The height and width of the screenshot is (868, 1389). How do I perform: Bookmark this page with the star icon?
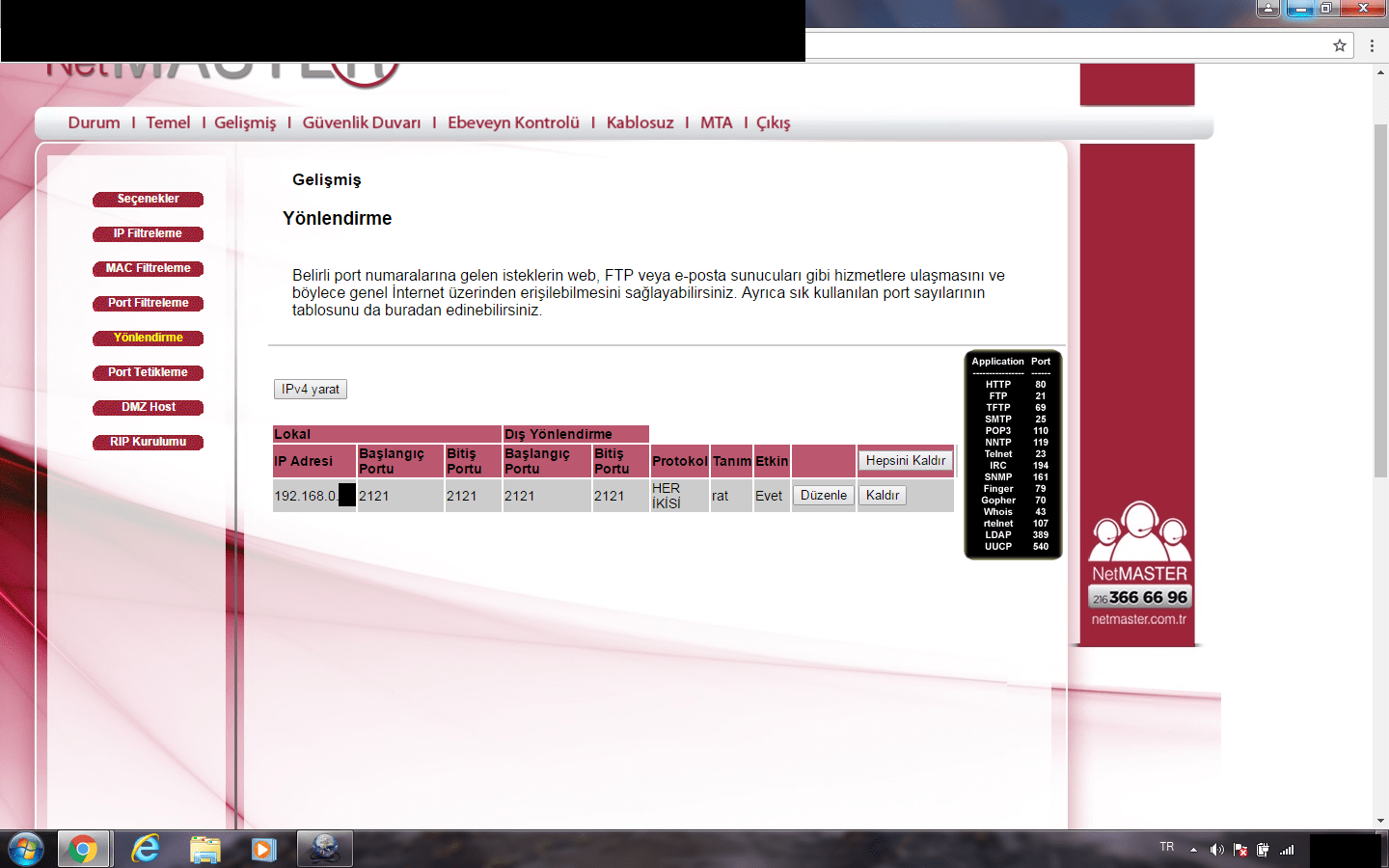pyautogui.click(x=1340, y=45)
